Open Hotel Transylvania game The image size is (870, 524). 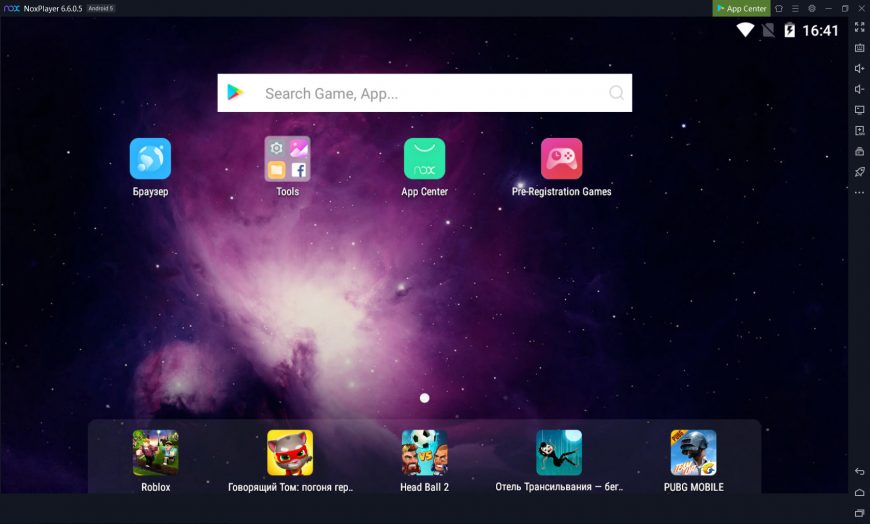[559, 453]
